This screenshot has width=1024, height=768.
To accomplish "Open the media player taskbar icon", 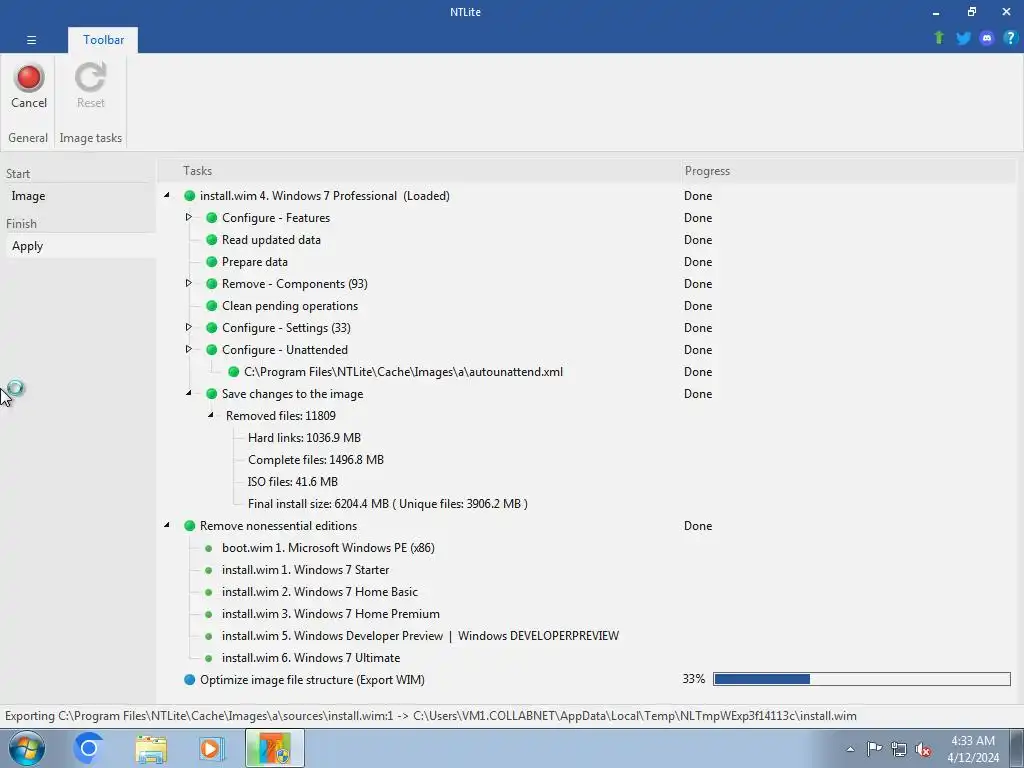I will 212,748.
